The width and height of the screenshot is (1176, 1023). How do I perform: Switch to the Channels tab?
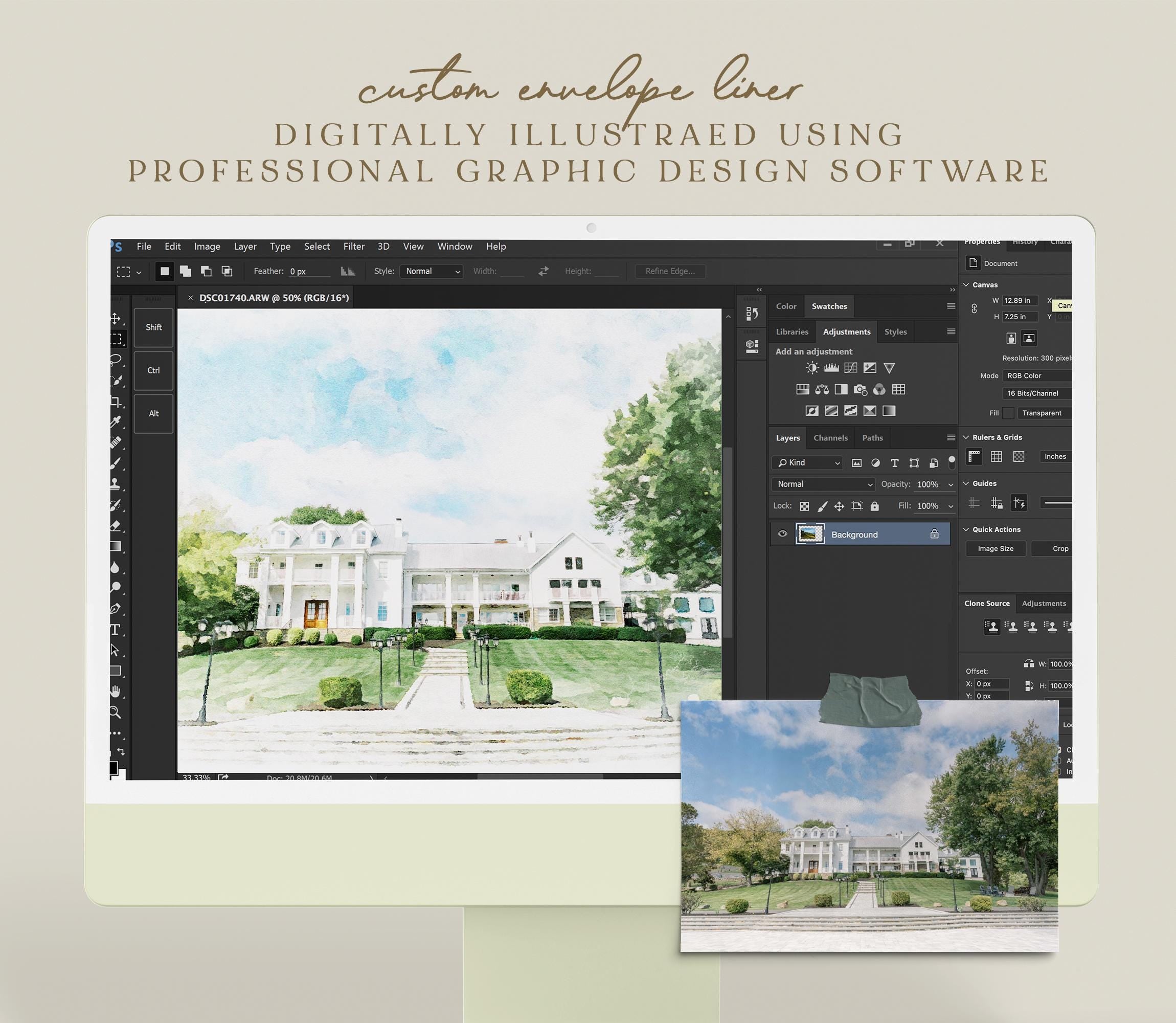pyautogui.click(x=830, y=438)
